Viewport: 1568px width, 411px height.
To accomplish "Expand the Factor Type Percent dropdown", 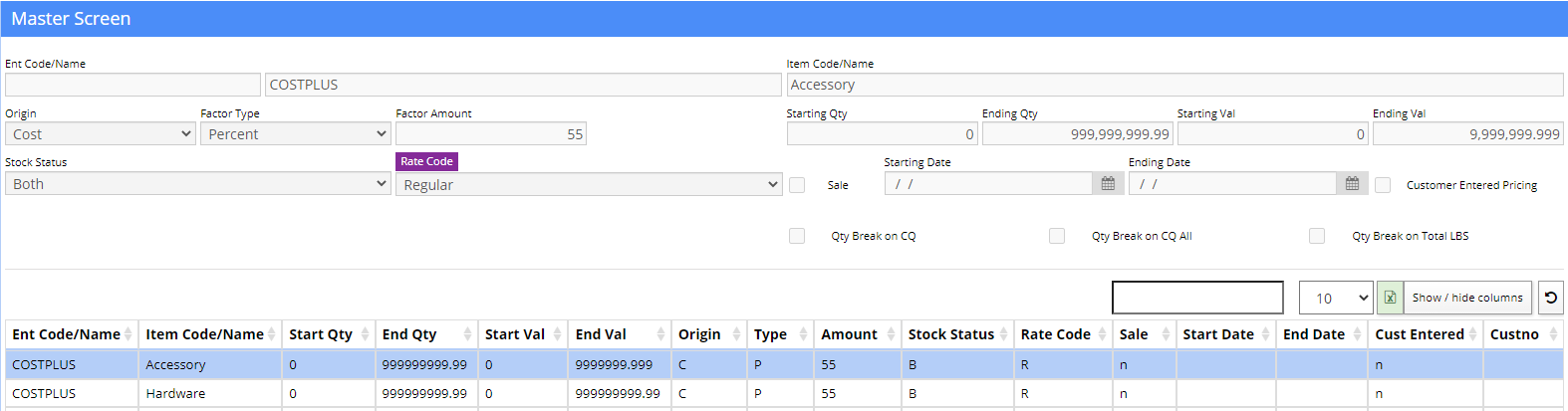I will [295, 133].
